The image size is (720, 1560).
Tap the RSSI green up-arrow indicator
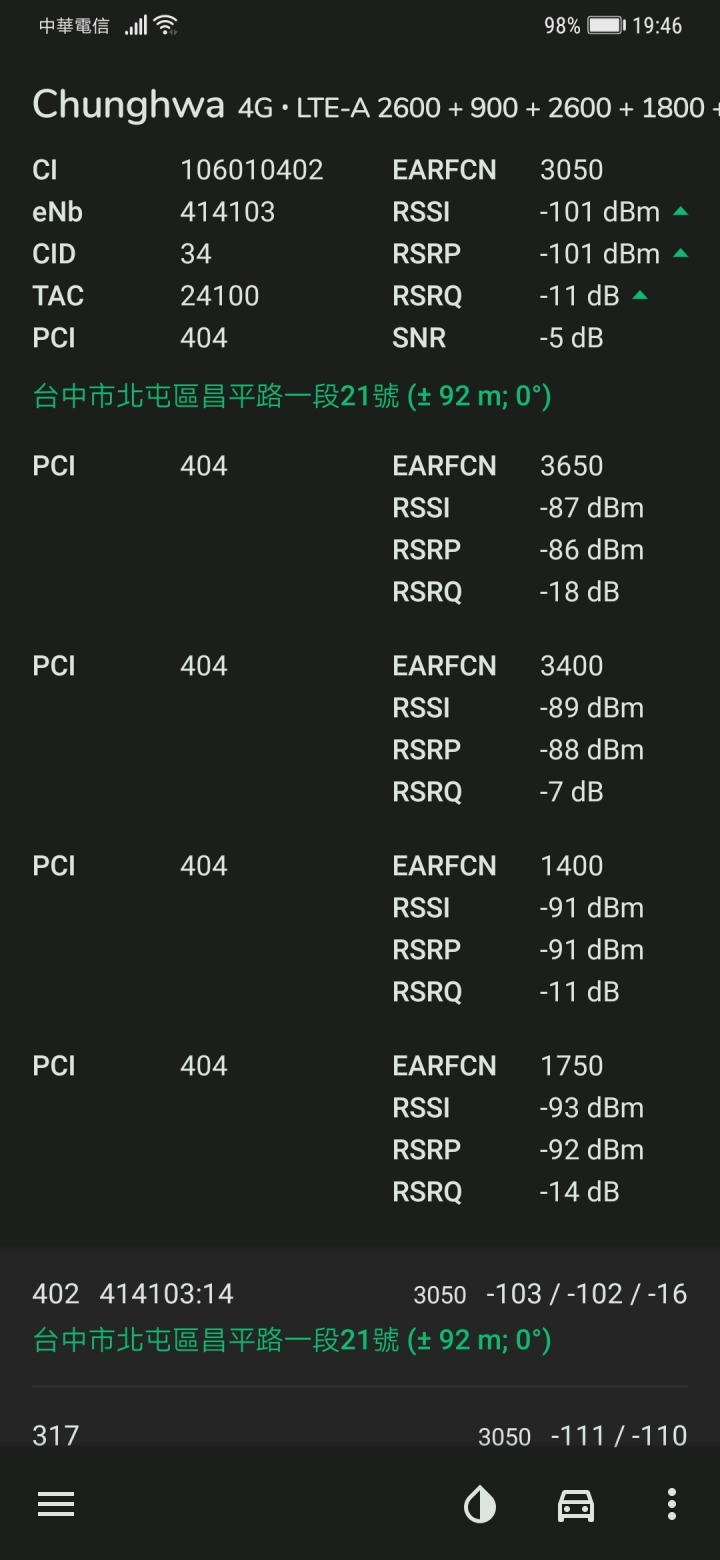click(681, 211)
